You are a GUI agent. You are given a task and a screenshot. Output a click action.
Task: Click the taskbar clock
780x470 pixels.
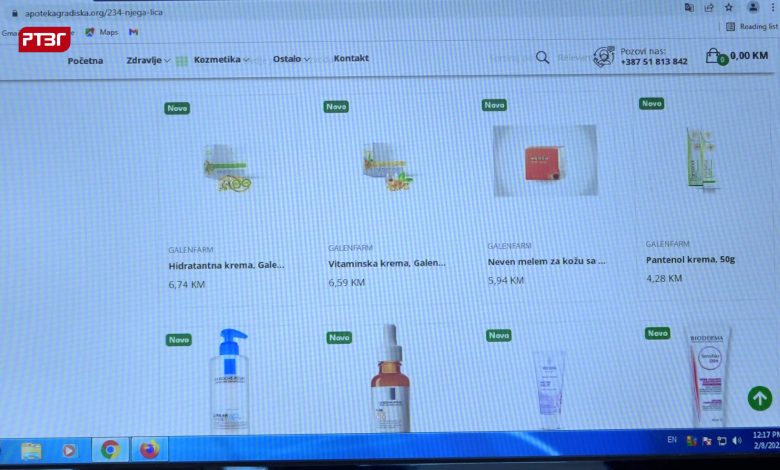[766, 441]
